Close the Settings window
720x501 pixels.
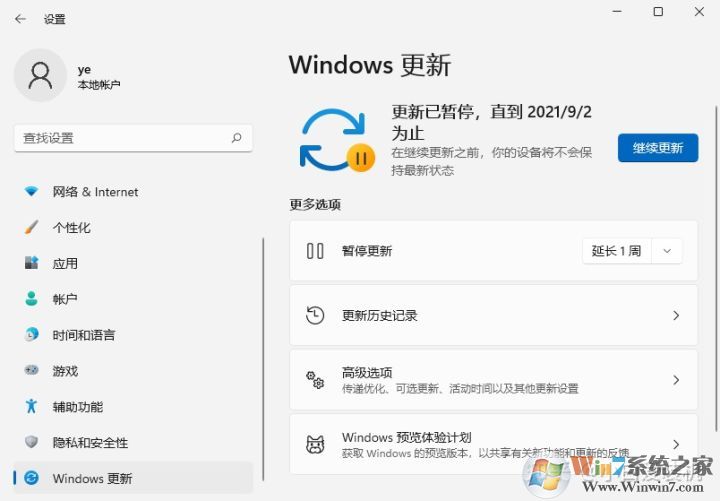click(x=699, y=11)
